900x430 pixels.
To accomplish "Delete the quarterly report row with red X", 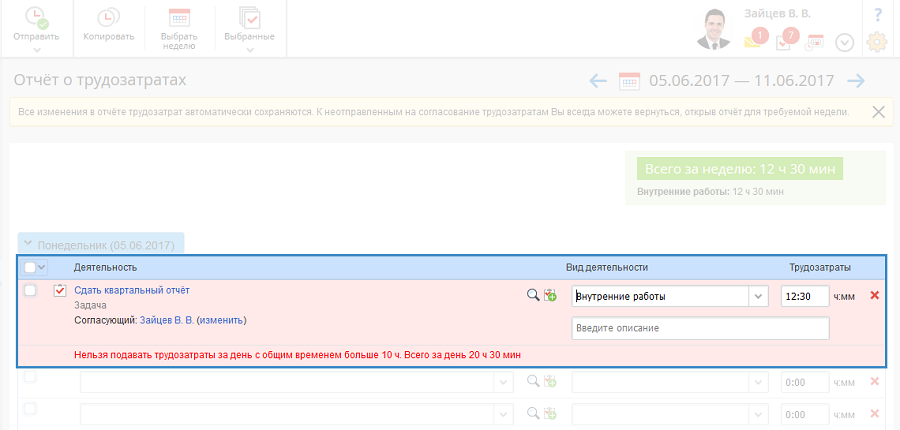I will click(x=875, y=296).
